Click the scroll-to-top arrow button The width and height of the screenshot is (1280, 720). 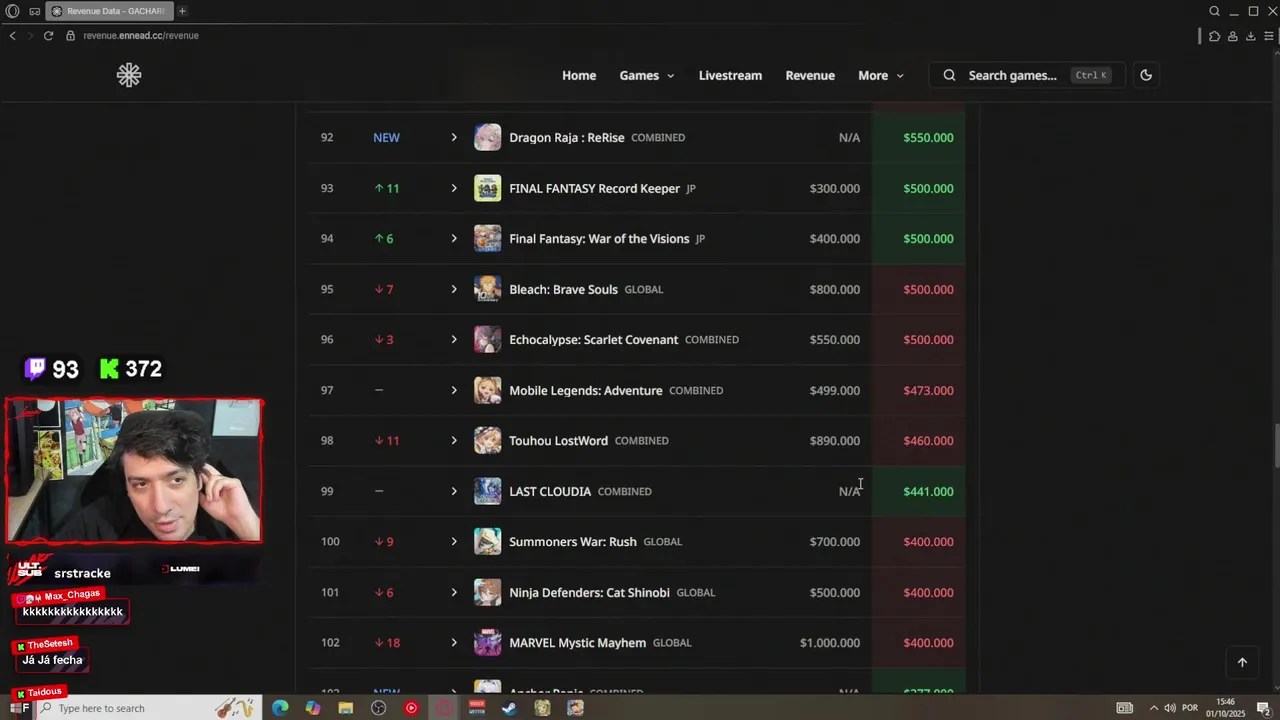(1242, 662)
